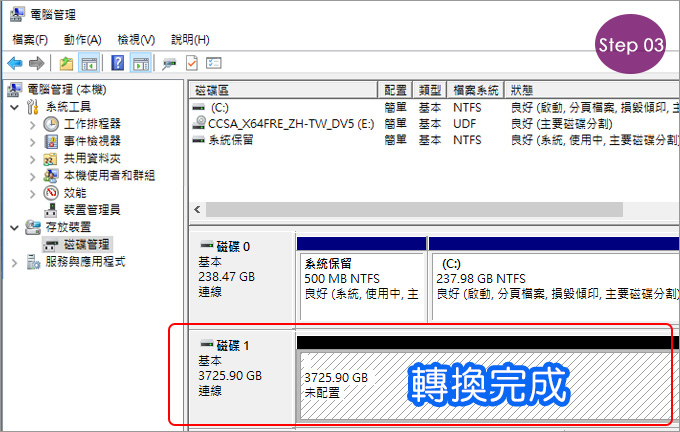This screenshot has width=680, height=432.
Task: Click the 工作排程器 clock icon
Action: click(51, 124)
